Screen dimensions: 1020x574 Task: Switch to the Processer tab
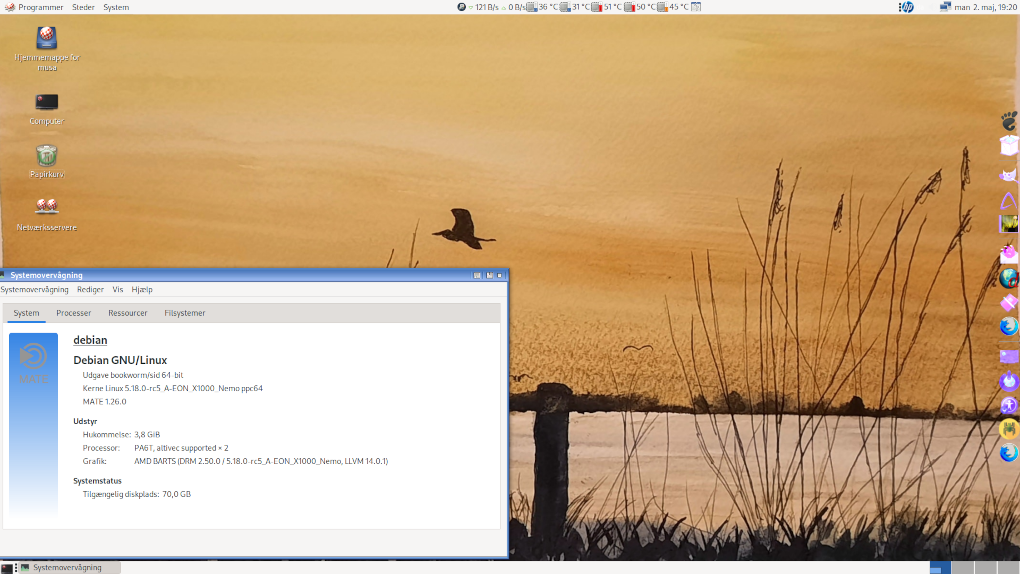click(x=74, y=313)
